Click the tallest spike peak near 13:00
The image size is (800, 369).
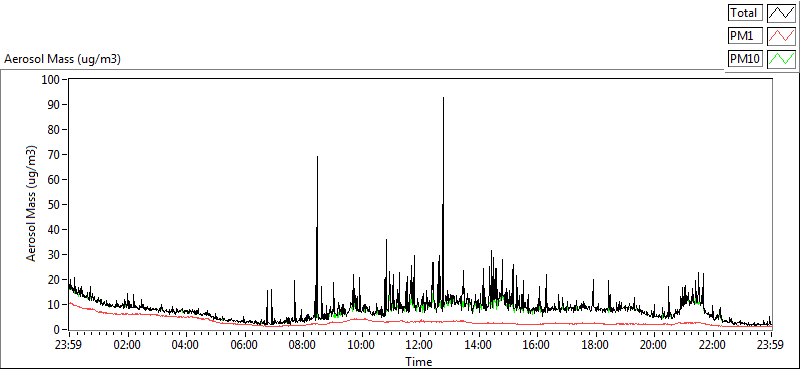click(x=443, y=97)
